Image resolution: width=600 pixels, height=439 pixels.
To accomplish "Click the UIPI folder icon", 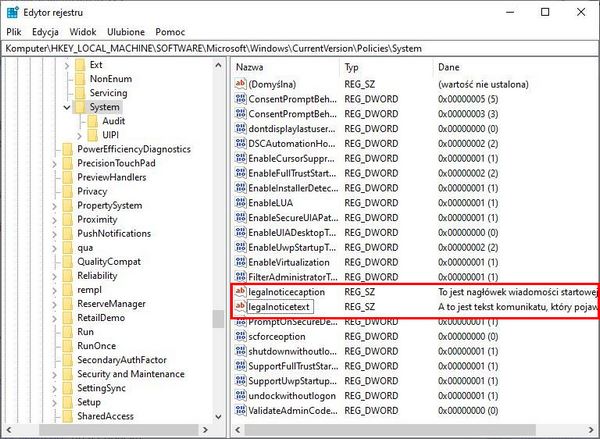I will tap(92, 134).
